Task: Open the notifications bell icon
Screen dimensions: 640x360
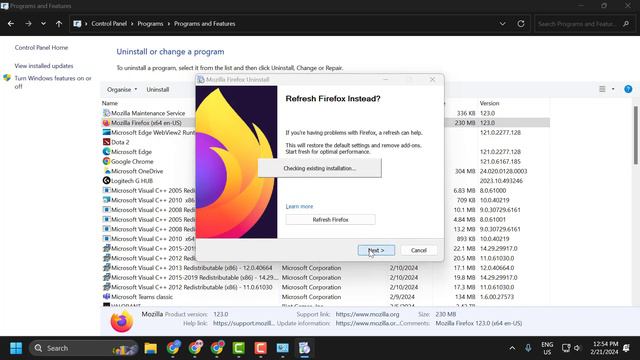Action: point(627,348)
